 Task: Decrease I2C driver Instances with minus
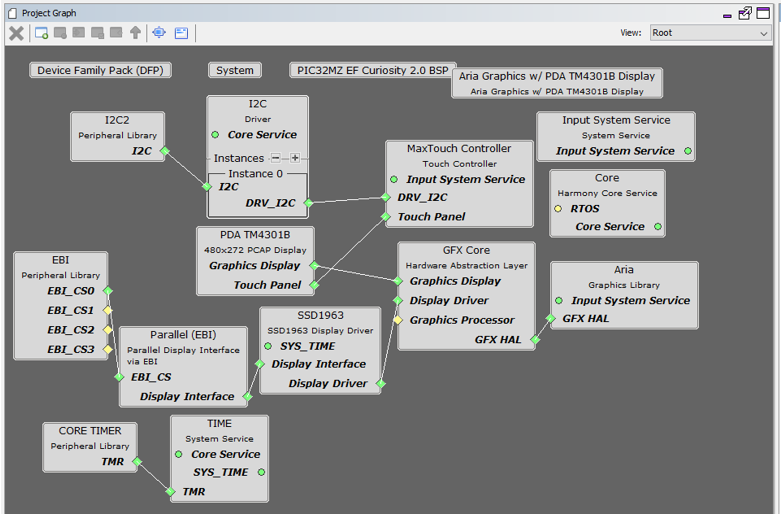276,158
